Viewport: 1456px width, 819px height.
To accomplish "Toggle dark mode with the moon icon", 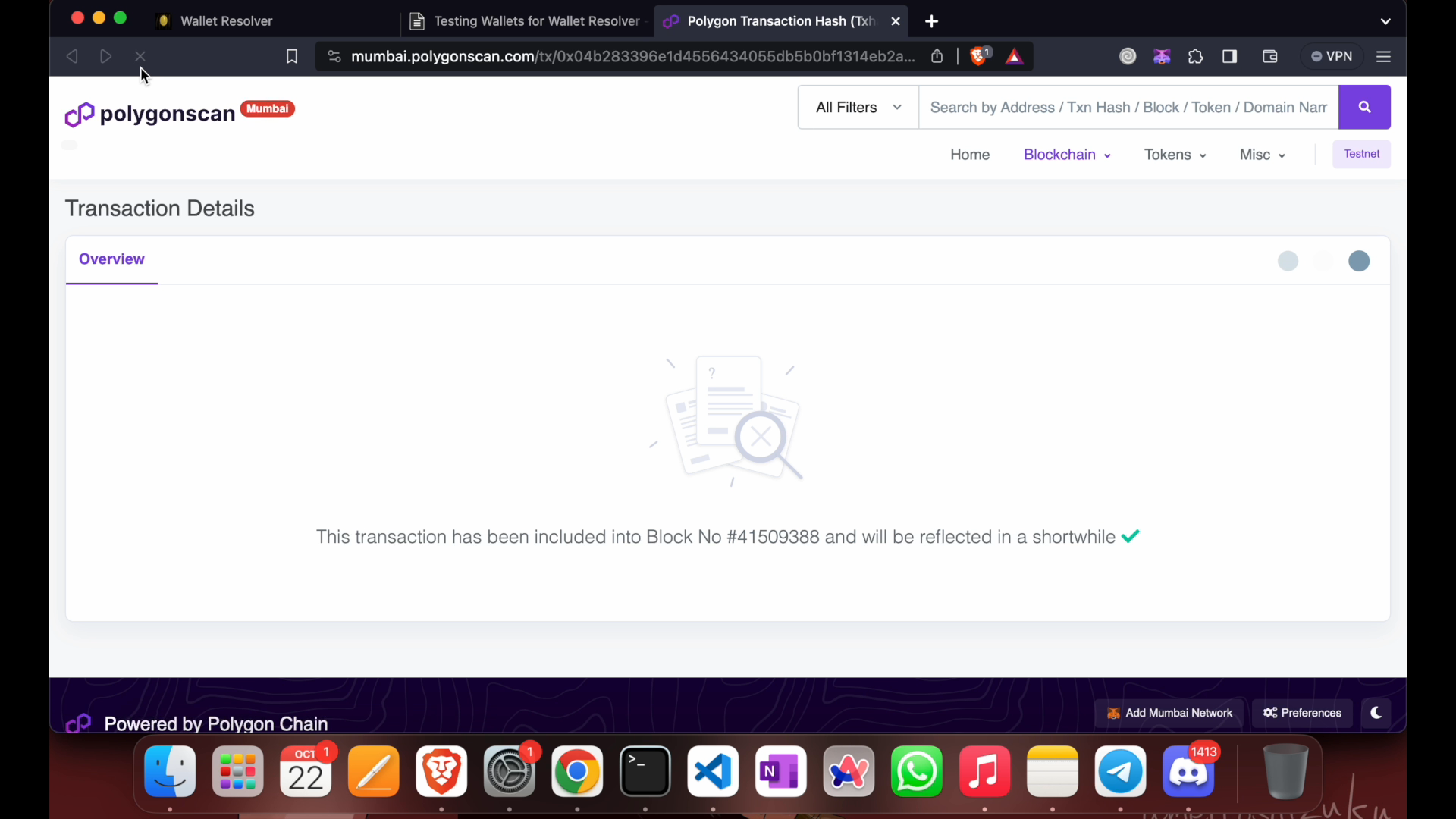I will tap(1376, 713).
